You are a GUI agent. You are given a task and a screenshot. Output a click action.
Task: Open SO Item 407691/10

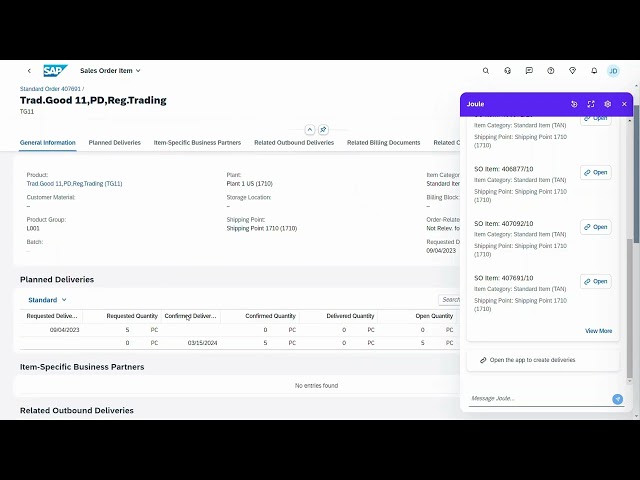596,281
